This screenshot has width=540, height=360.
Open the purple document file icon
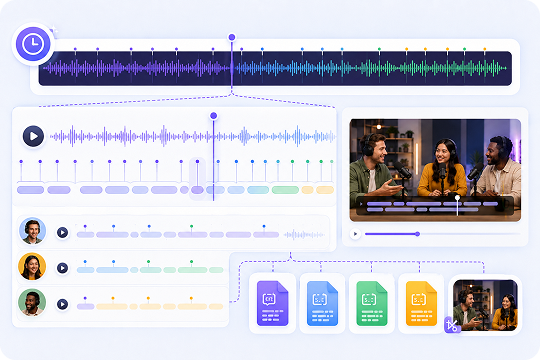pyautogui.click(x=272, y=304)
